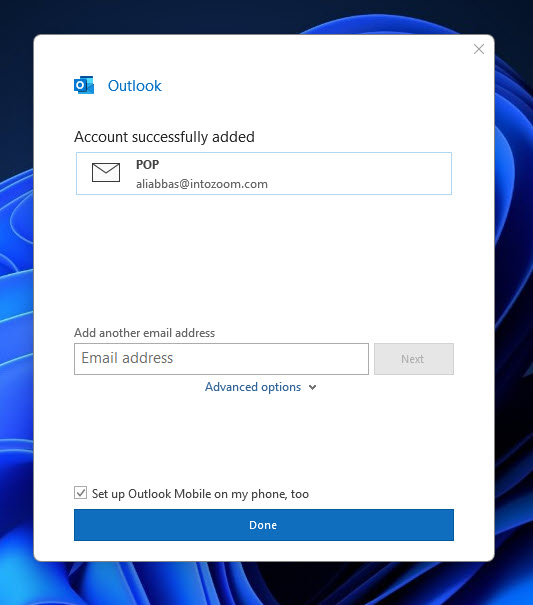Click the aliabbas@intozoom.com email address text
Viewport: 533px width, 605px height.
[202, 184]
